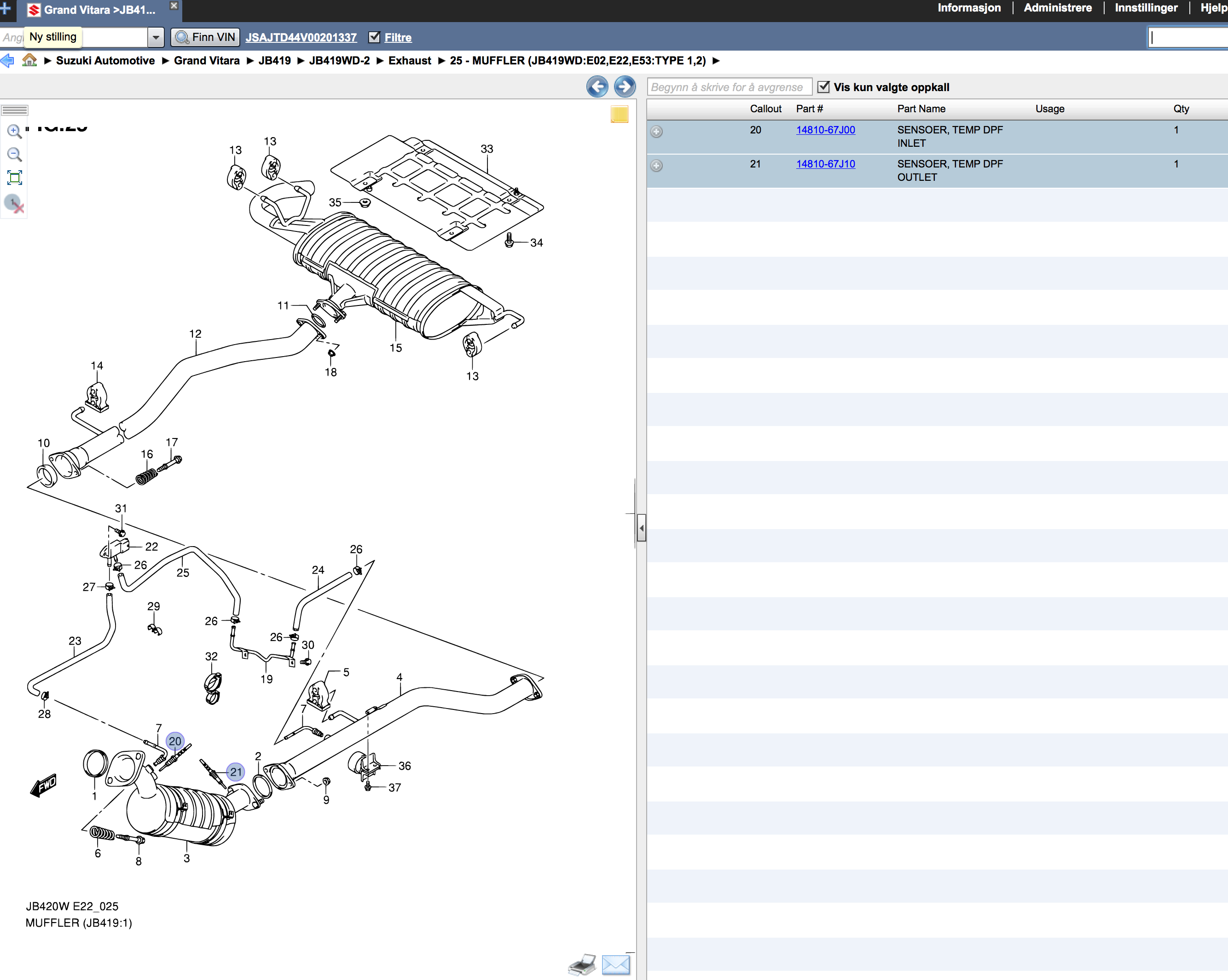This screenshot has height=980, width=1228.
Task: Sort by Part # column header
Action: click(x=809, y=109)
